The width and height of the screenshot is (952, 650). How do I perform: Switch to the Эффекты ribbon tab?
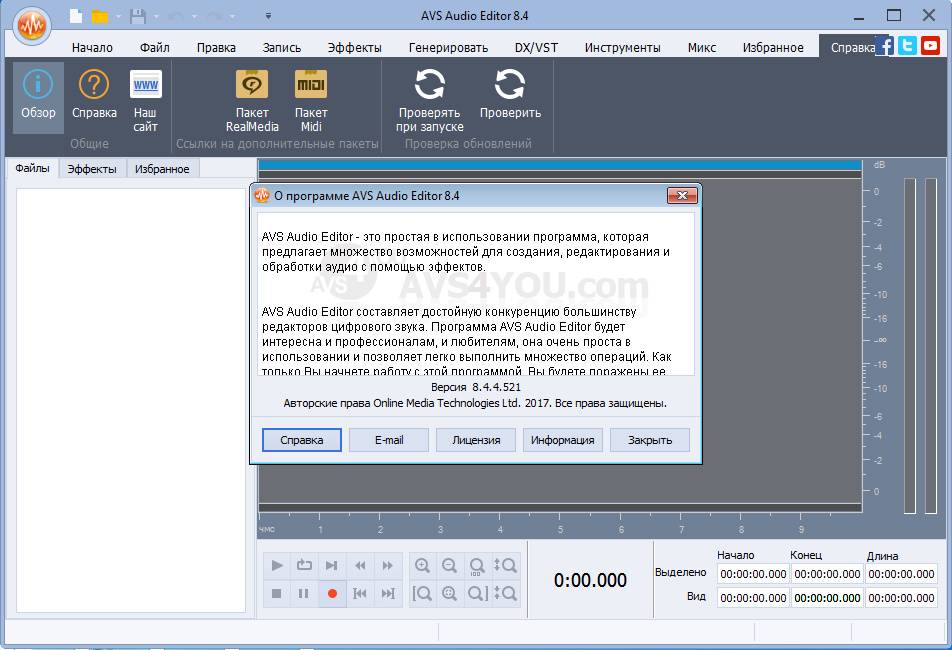[355, 47]
